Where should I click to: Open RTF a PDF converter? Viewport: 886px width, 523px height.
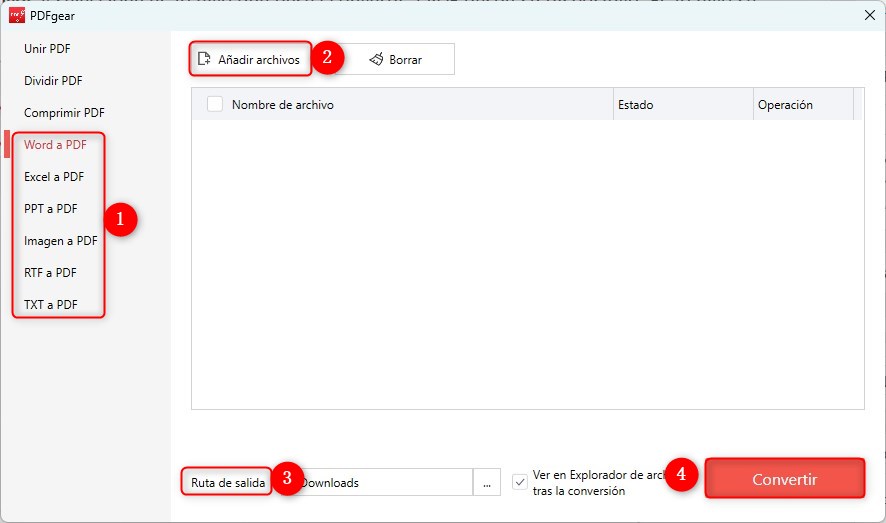50,272
